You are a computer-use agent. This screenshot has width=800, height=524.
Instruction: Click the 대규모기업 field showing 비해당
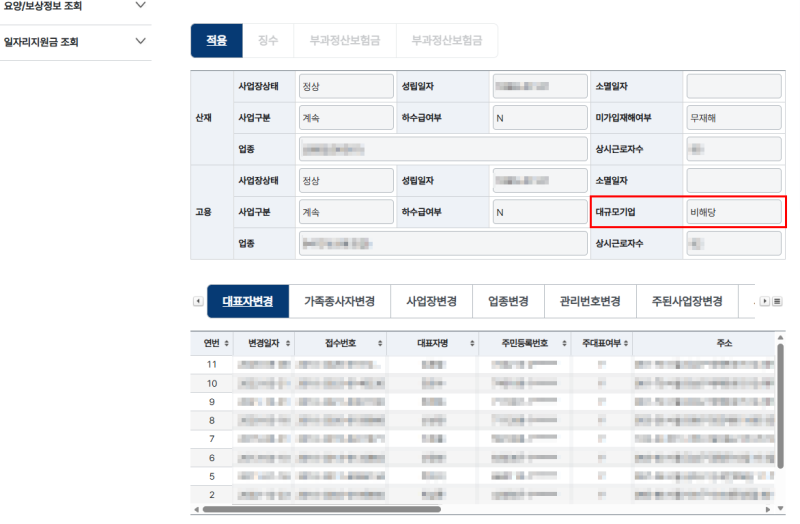tap(734, 212)
